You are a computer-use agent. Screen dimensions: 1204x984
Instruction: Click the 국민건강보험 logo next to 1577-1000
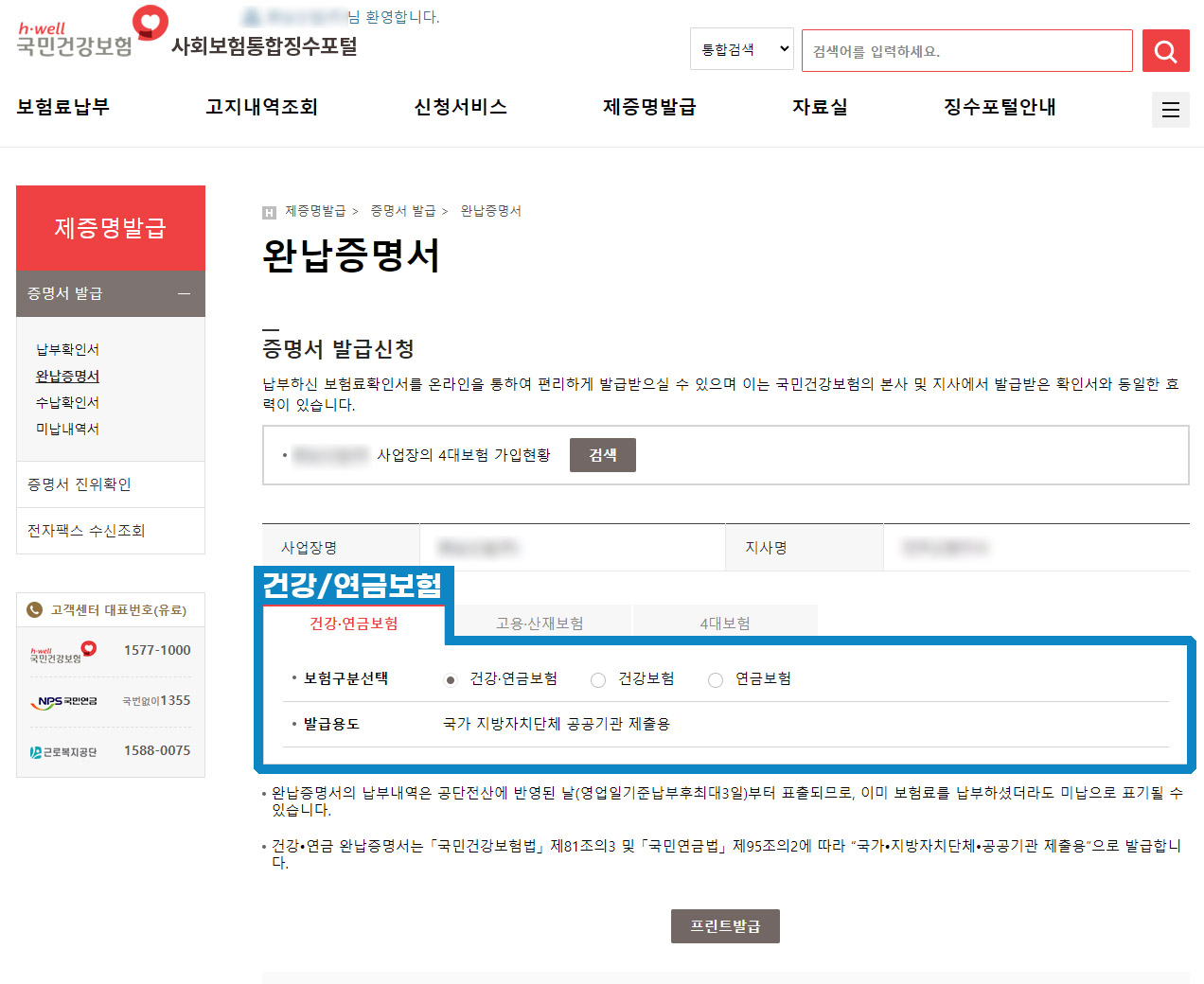[63, 651]
